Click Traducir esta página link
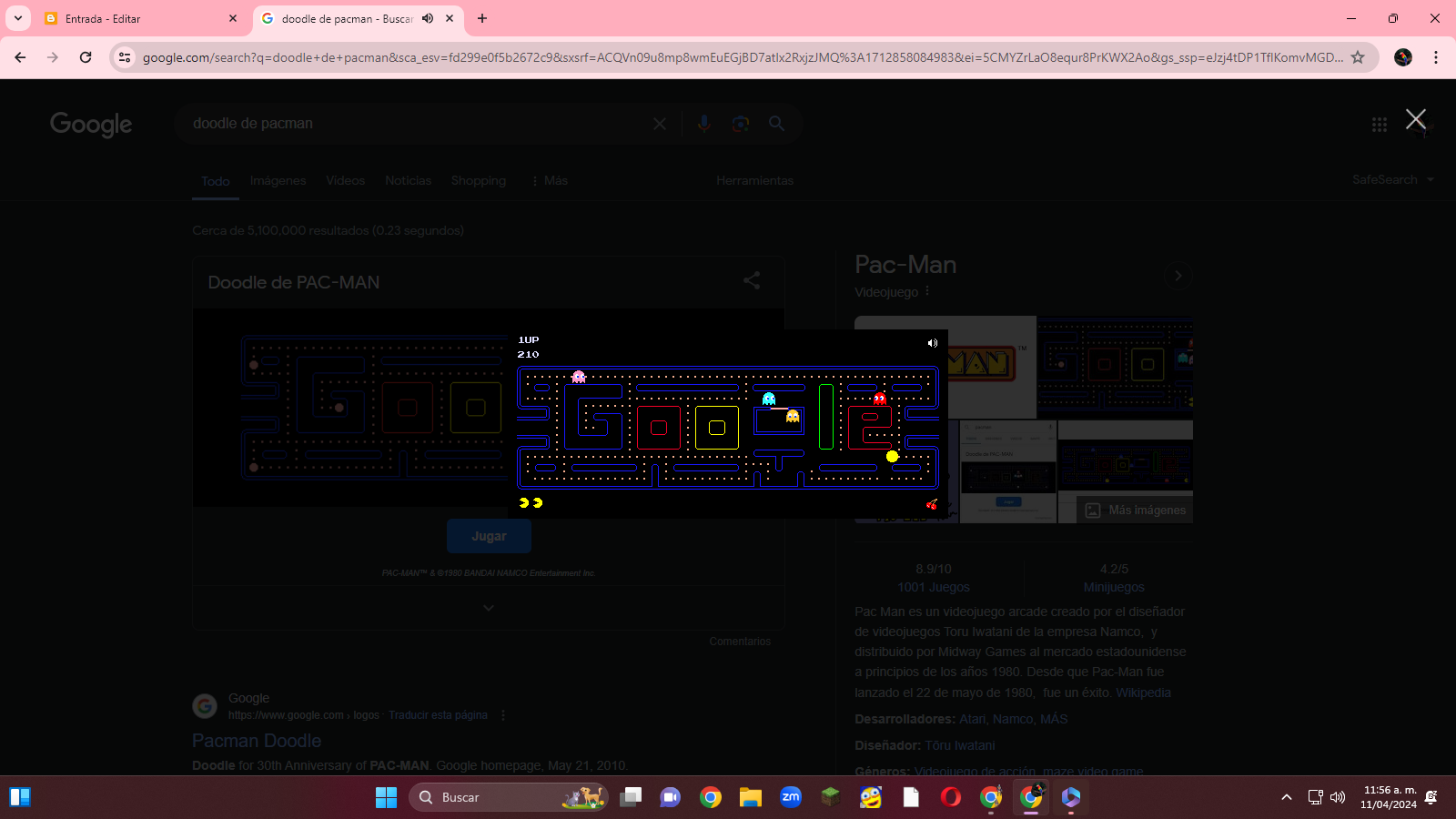This screenshot has height=819, width=1456. (x=438, y=715)
